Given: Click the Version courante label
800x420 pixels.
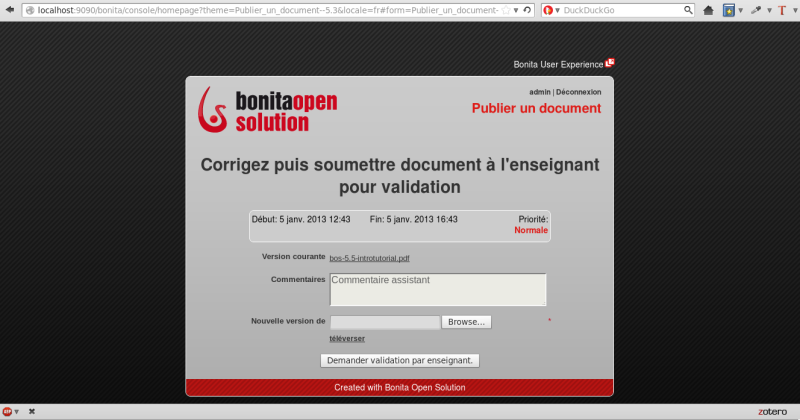Looking at the screenshot, I should pyautogui.click(x=293, y=256).
